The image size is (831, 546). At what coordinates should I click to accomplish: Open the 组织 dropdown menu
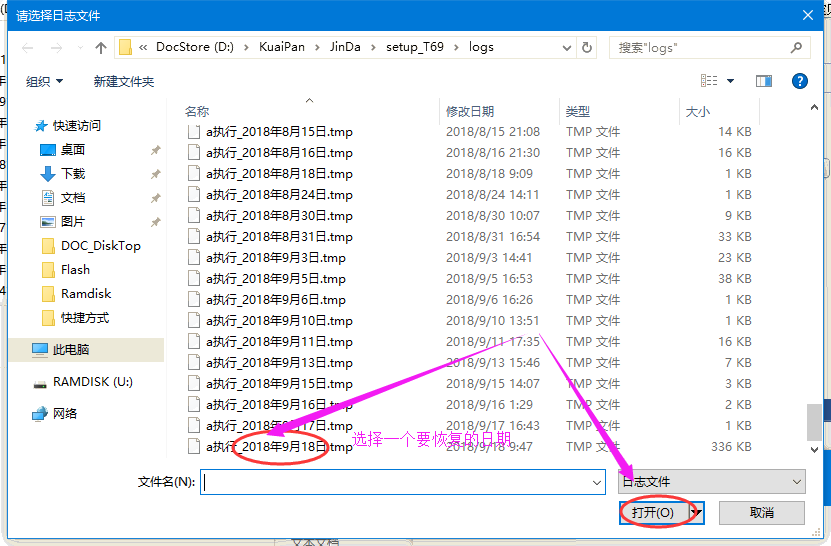click(x=44, y=81)
